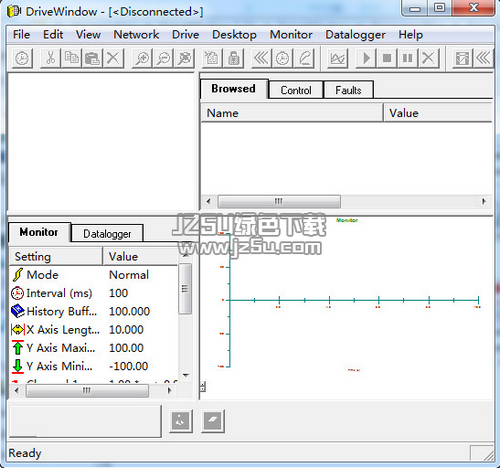Click the Normal mode value
500x468 pixels.
pyautogui.click(x=129, y=275)
